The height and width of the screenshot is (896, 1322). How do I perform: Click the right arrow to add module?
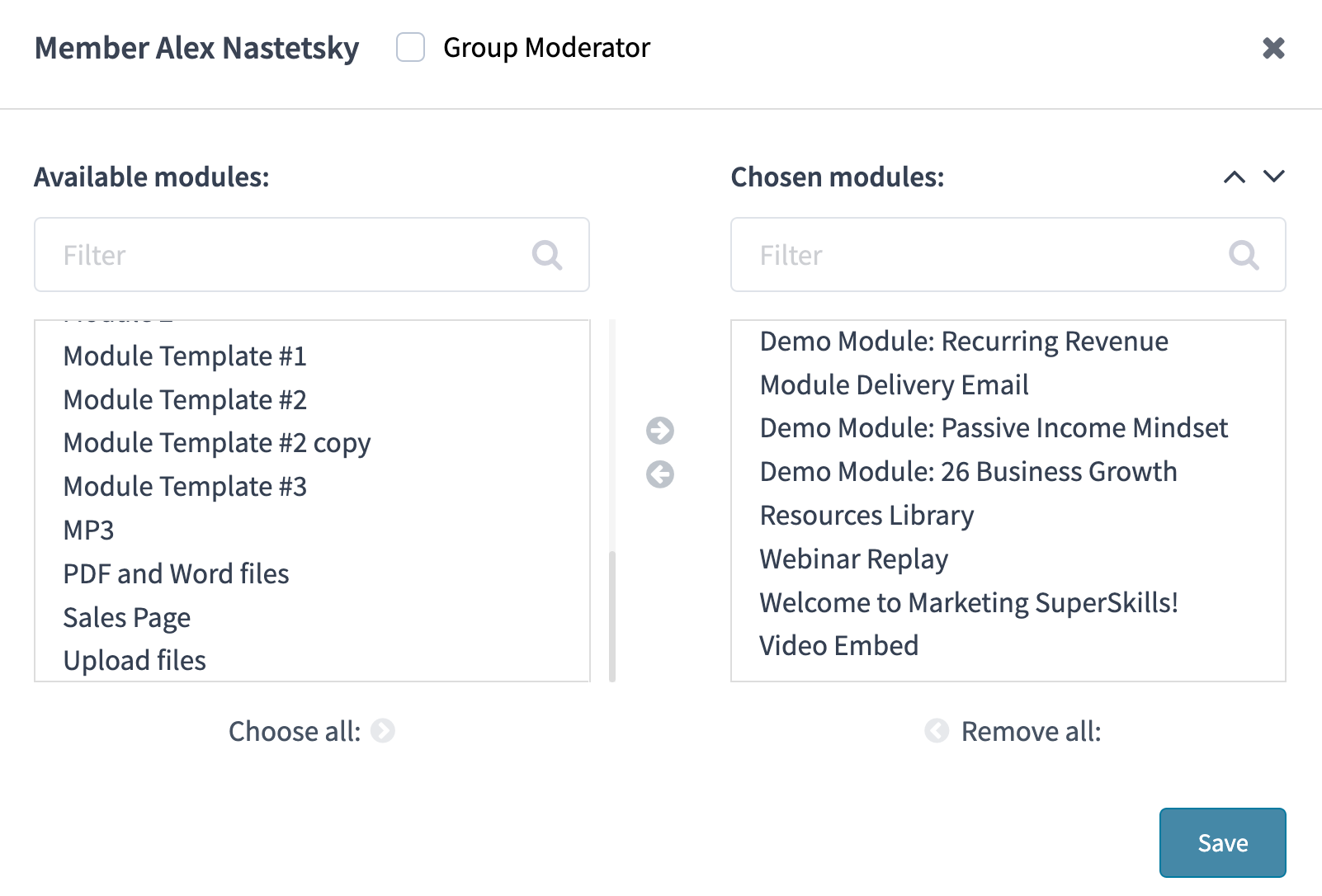[659, 430]
